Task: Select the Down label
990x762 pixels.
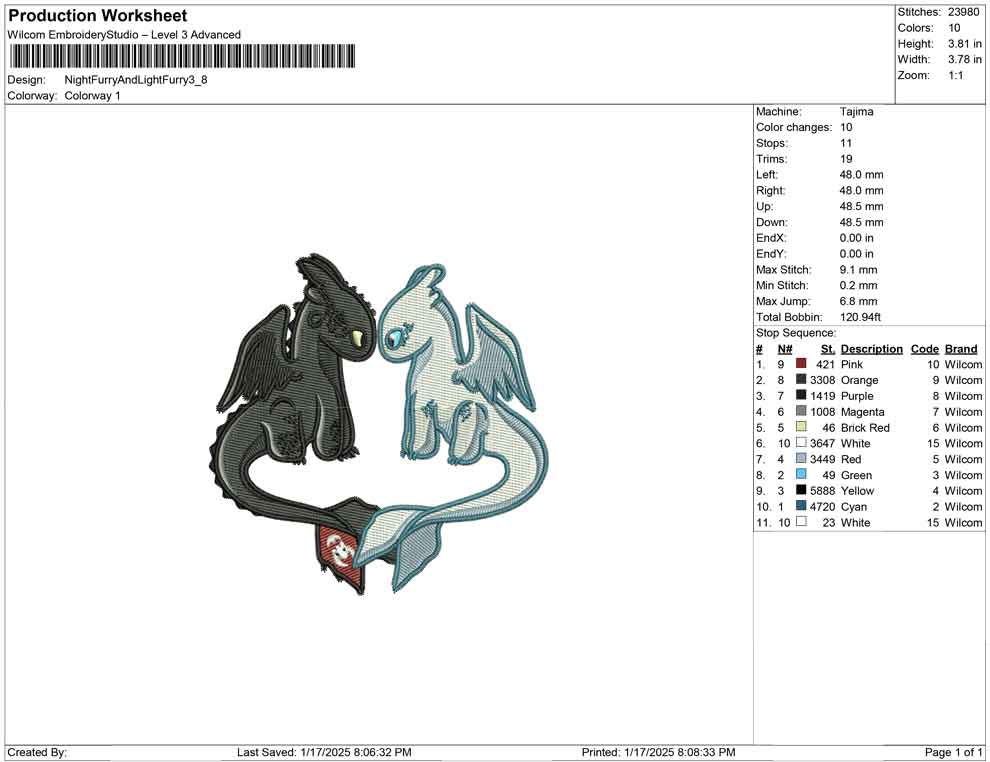Action: tap(772, 222)
